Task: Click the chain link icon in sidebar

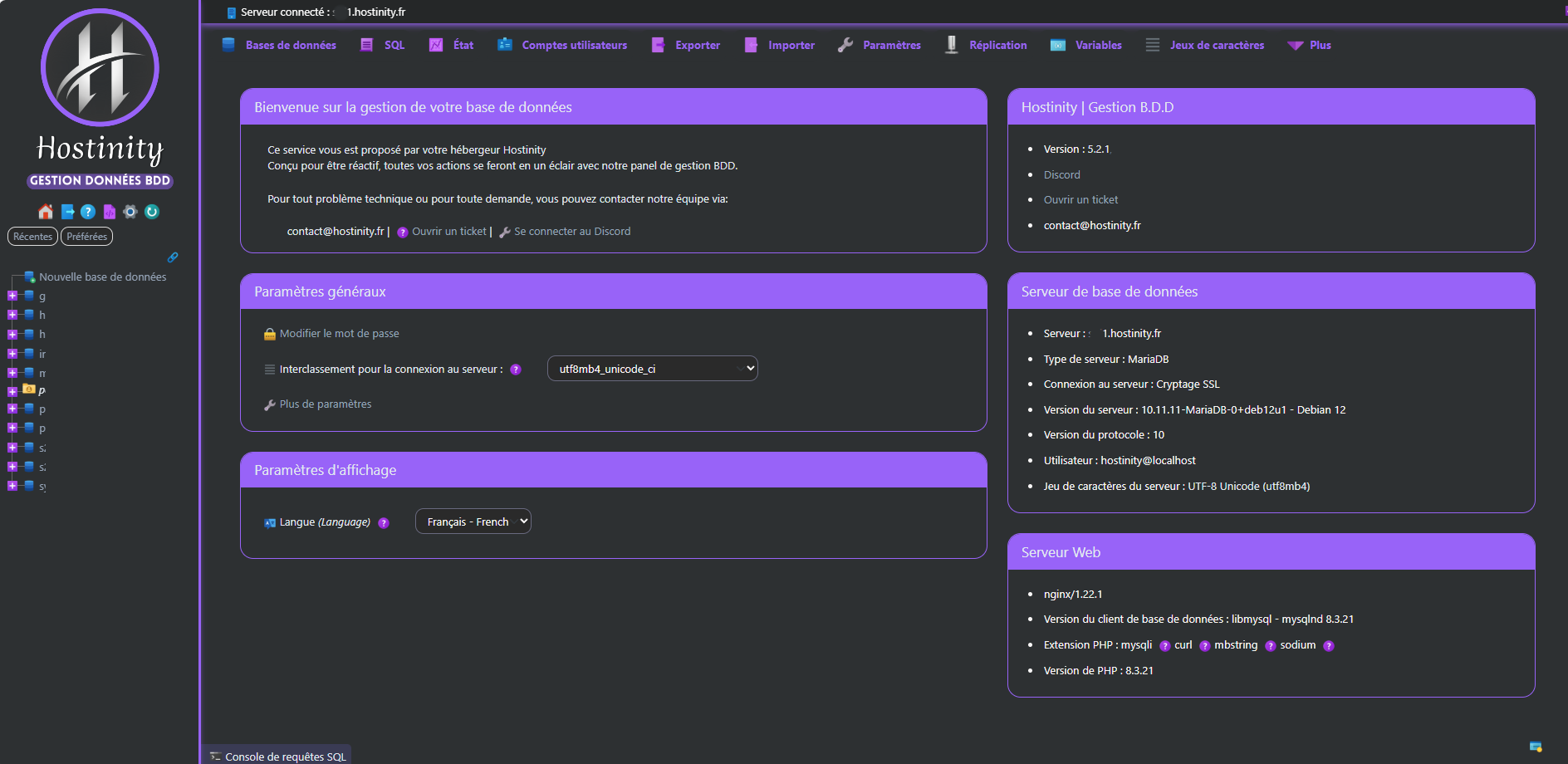Action: pos(173,257)
